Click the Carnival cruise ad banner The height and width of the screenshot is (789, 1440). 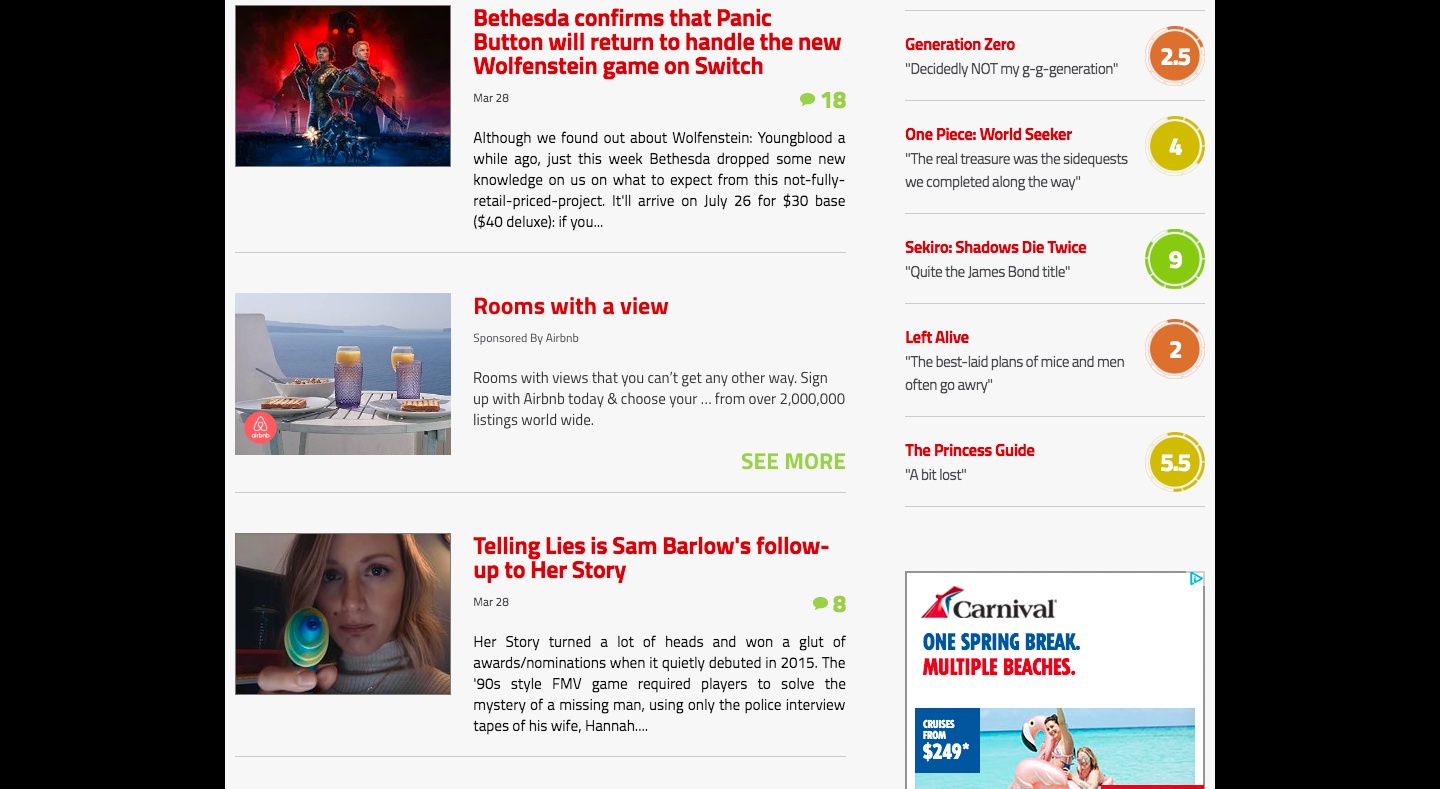1055,680
